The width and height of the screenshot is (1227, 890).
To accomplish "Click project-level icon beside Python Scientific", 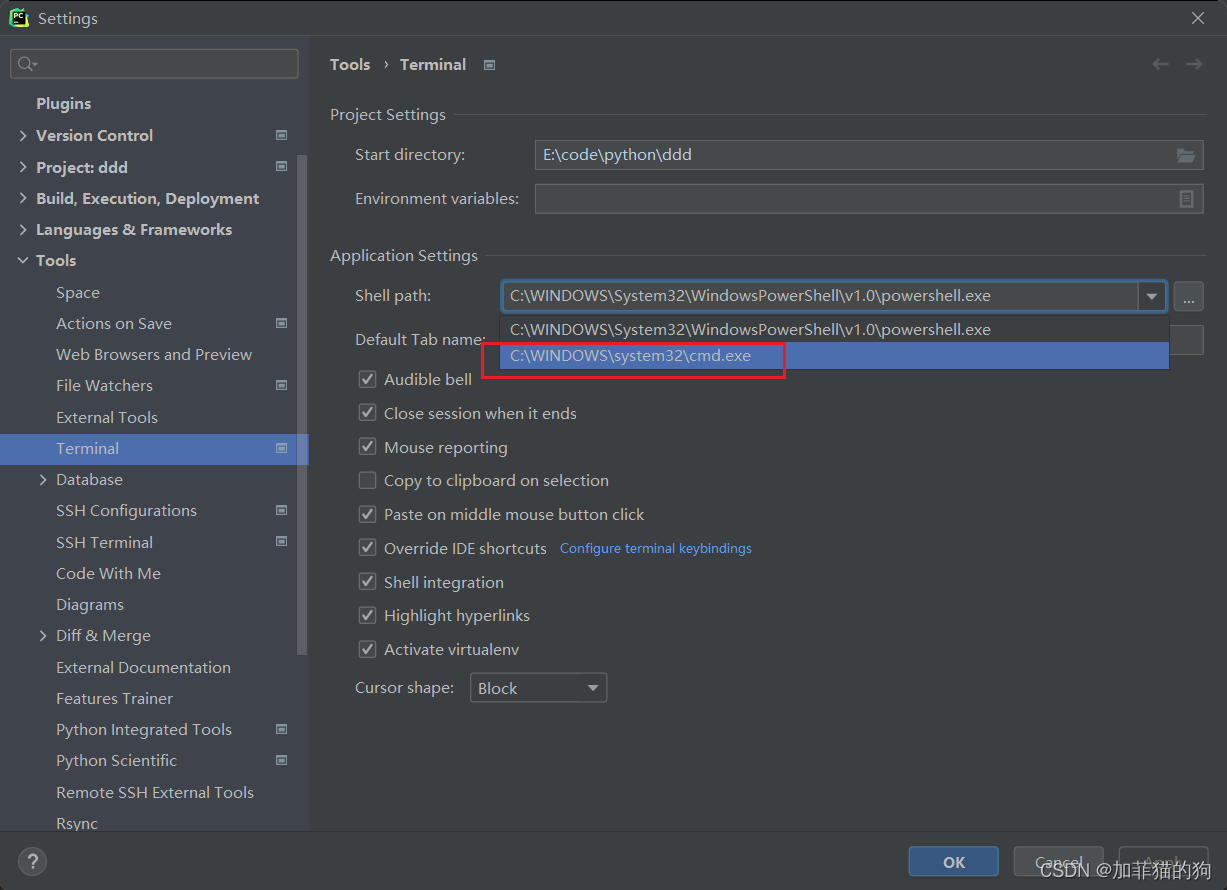I will pyautogui.click(x=281, y=760).
